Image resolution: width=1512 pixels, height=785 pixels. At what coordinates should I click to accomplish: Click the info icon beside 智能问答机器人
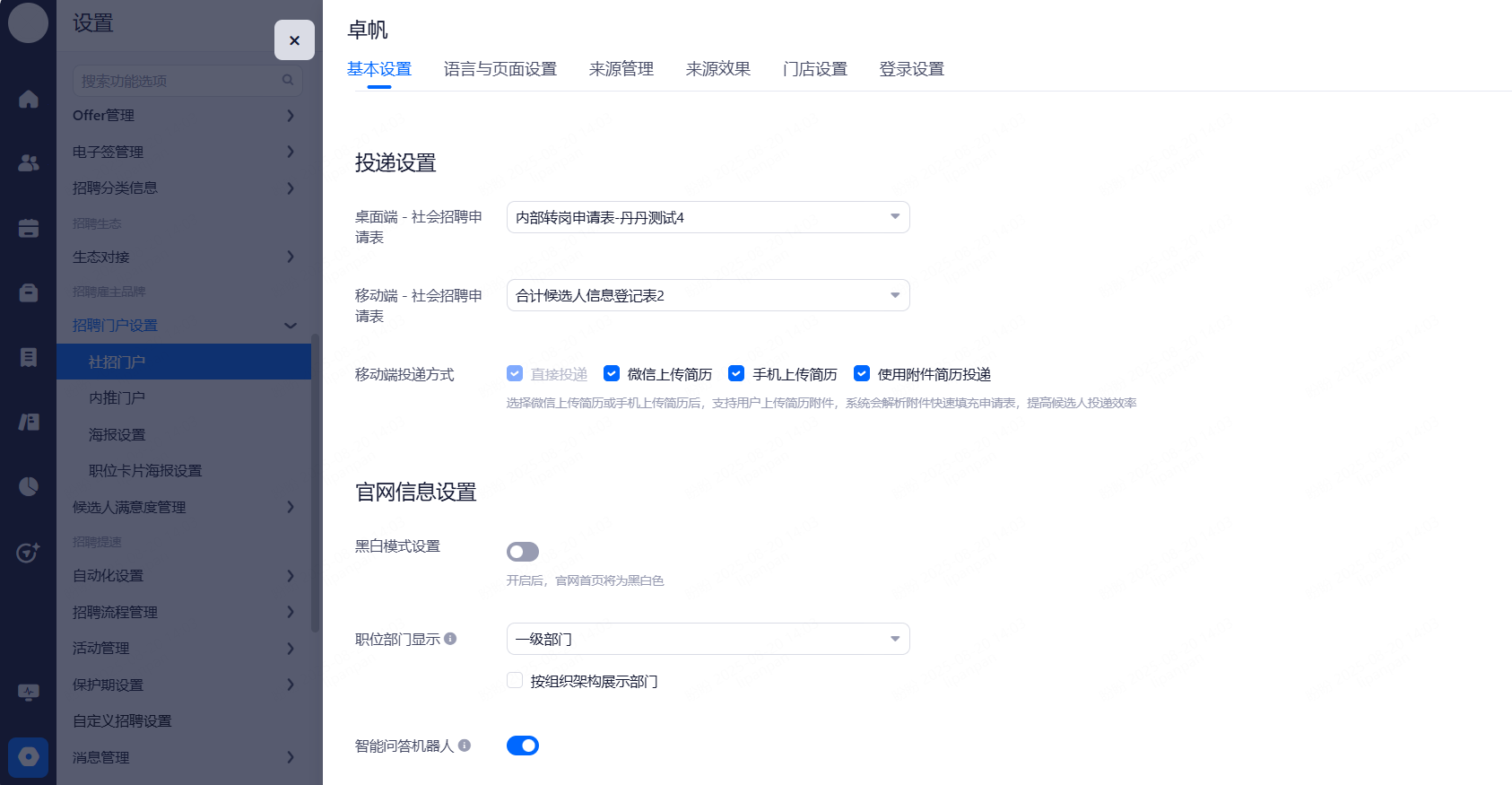tap(465, 746)
